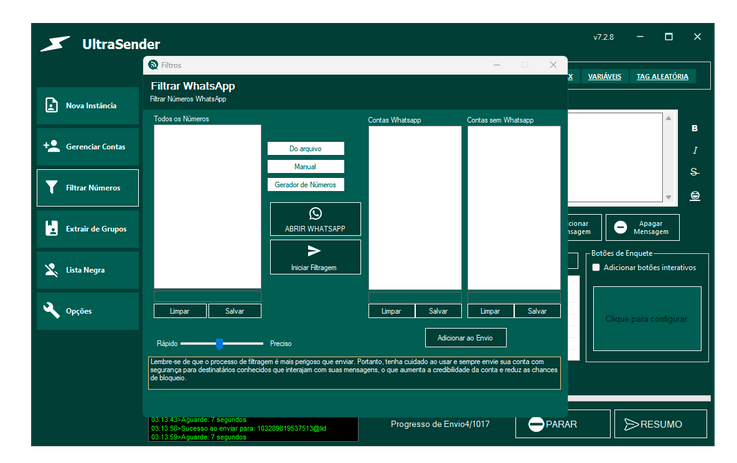Click the blocked-user icon for Lista Negra
737x463 pixels.
pos(51,270)
